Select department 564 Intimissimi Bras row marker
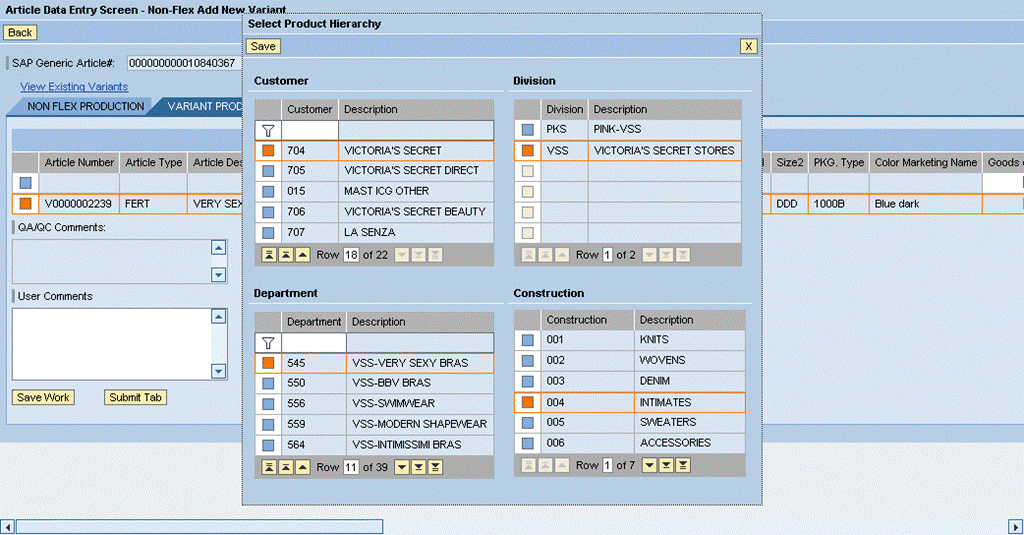 pos(268,445)
